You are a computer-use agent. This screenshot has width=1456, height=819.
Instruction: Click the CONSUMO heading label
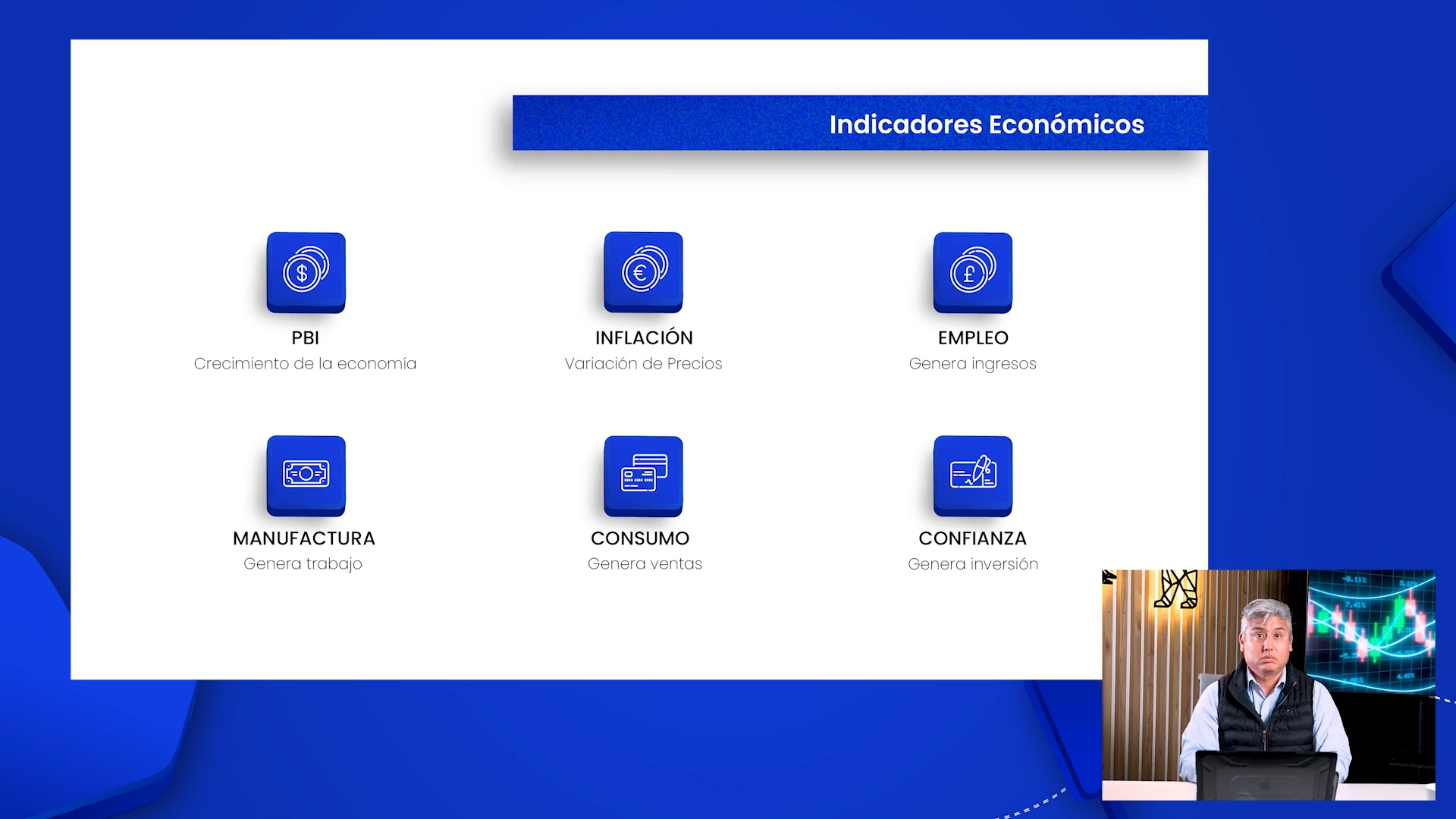click(x=639, y=538)
